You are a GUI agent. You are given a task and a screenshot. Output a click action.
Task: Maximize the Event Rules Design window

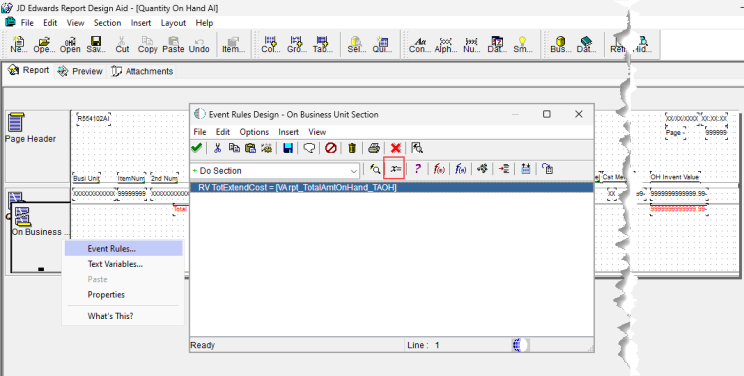(547, 114)
